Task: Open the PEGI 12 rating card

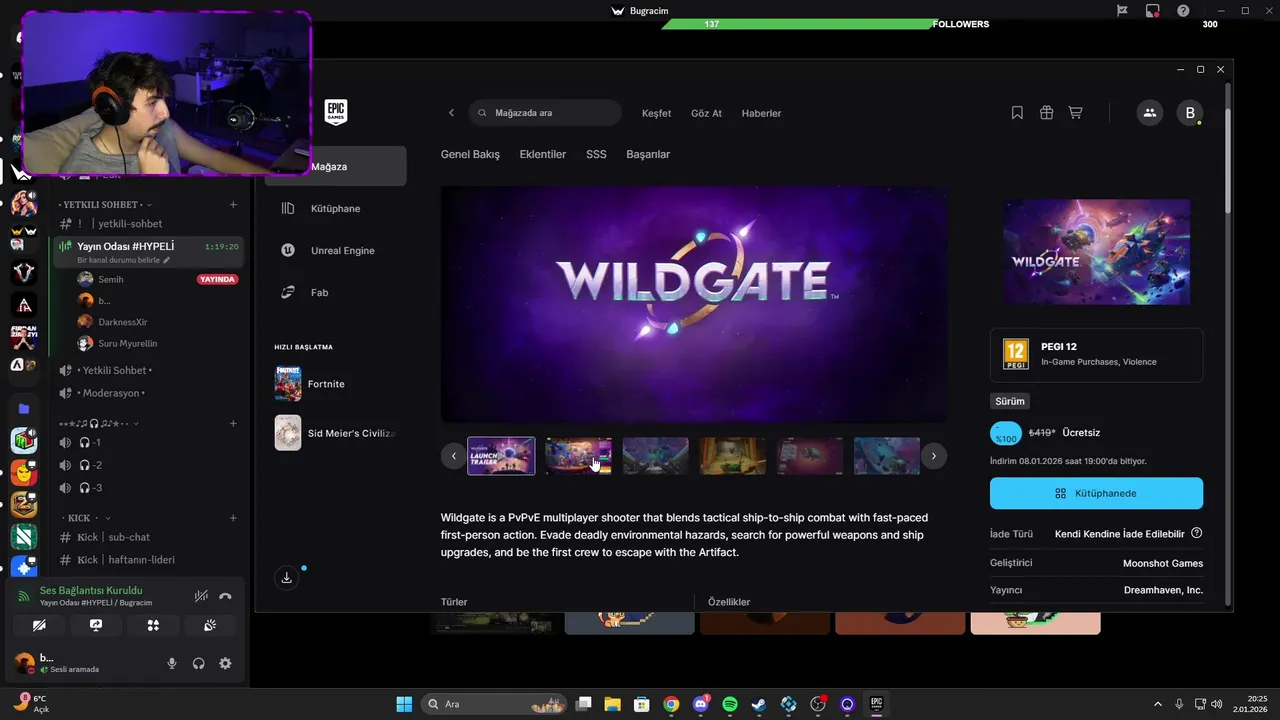Action: pos(1096,355)
